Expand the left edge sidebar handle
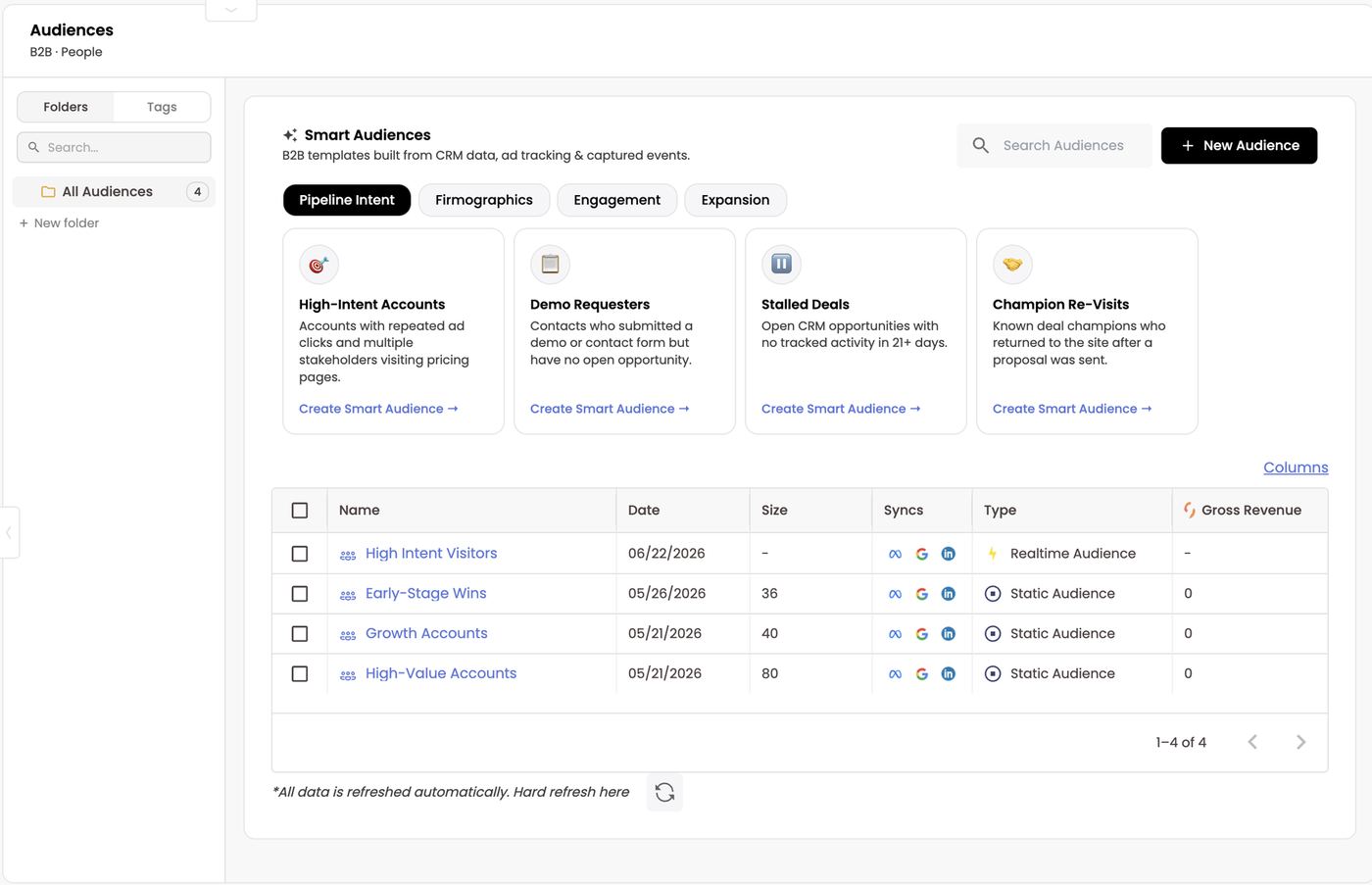The height and width of the screenshot is (885, 1372). [x=9, y=533]
